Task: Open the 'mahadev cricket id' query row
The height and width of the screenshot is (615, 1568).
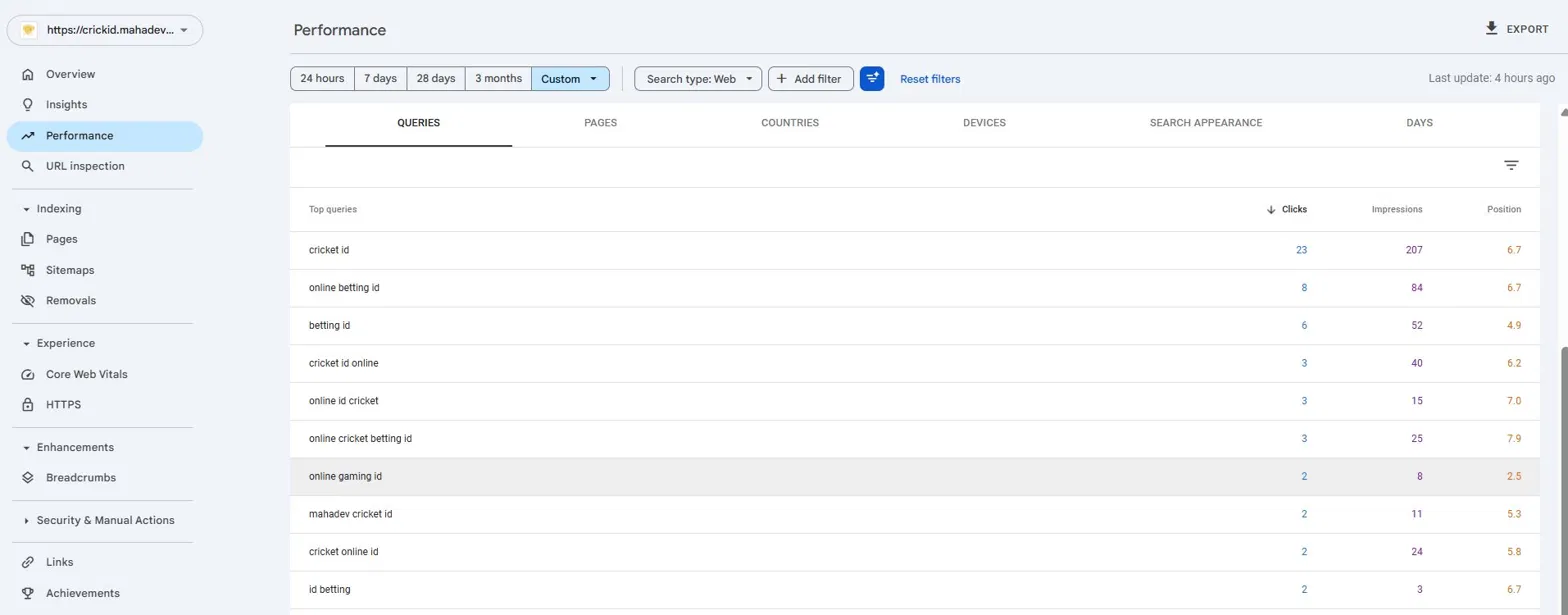Action: [915, 514]
